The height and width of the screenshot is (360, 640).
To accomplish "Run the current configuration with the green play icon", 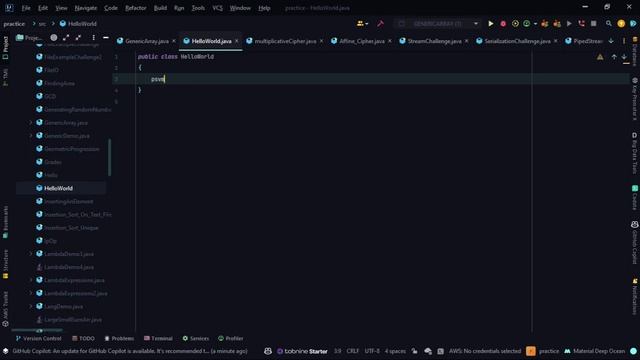I will pyautogui.click(x=491, y=24).
